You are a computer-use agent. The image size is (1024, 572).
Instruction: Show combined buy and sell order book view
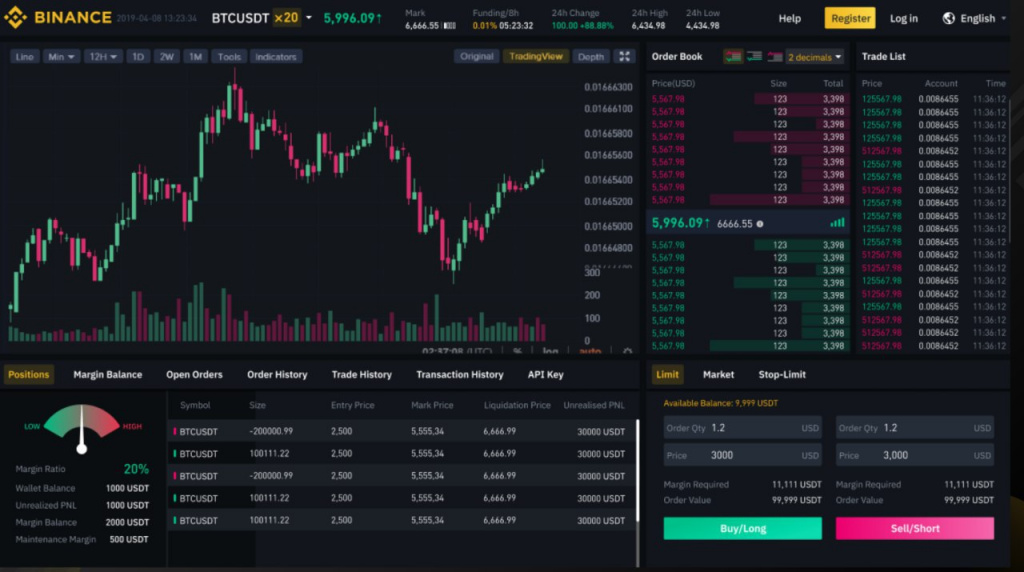tap(733, 57)
